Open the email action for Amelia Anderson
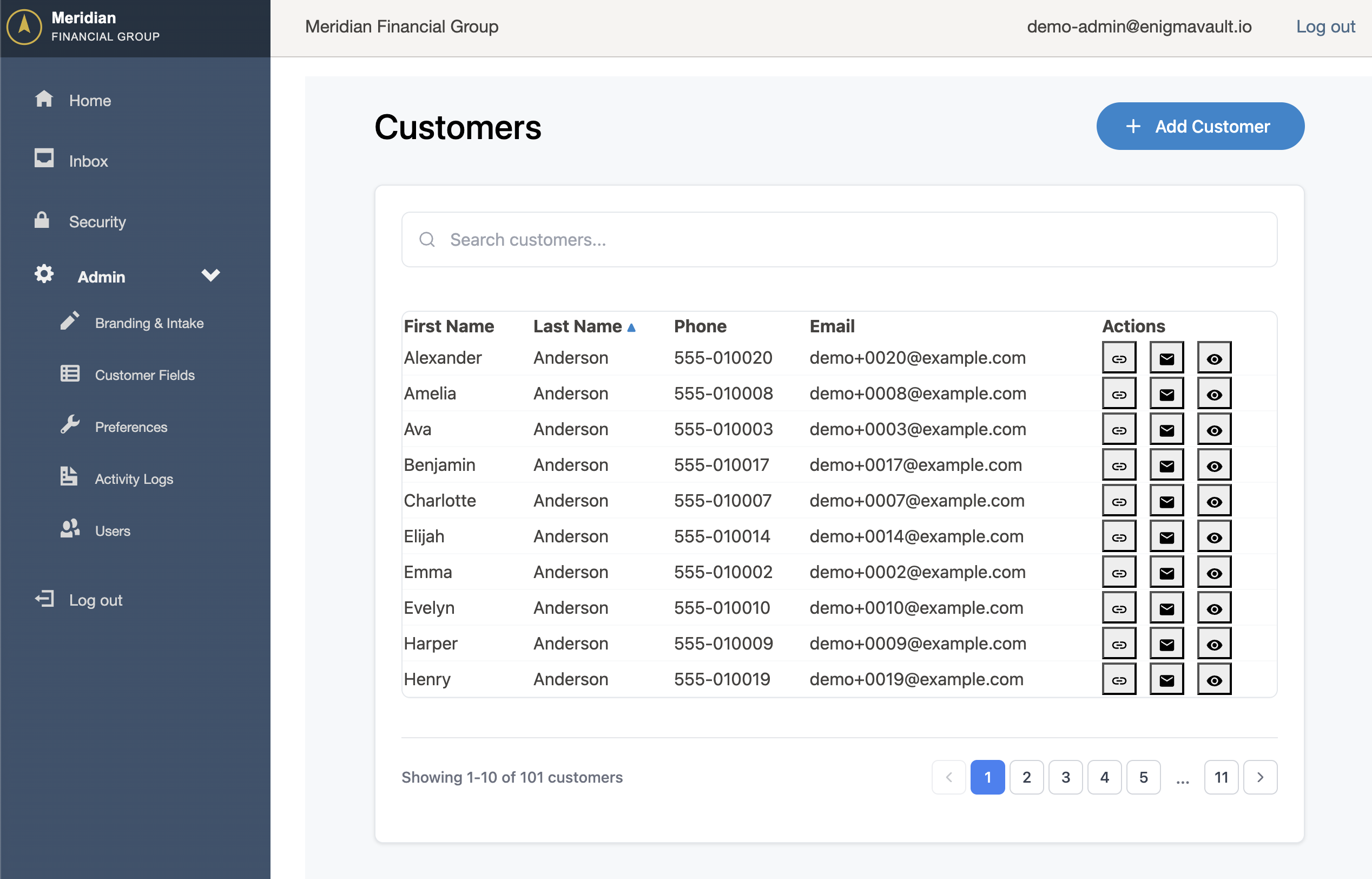The height and width of the screenshot is (879, 1372). point(1166,393)
